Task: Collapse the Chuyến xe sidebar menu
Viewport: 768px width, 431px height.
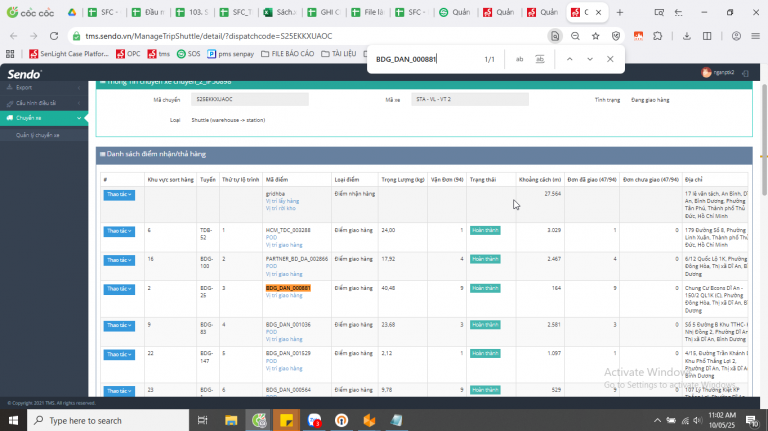Action: [44, 118]
